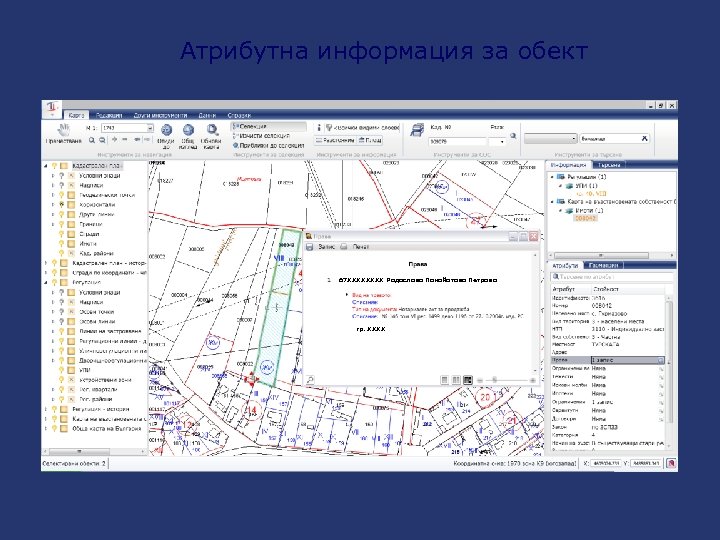Toggle visibility bulb of Хоризонтали layer

62,205
